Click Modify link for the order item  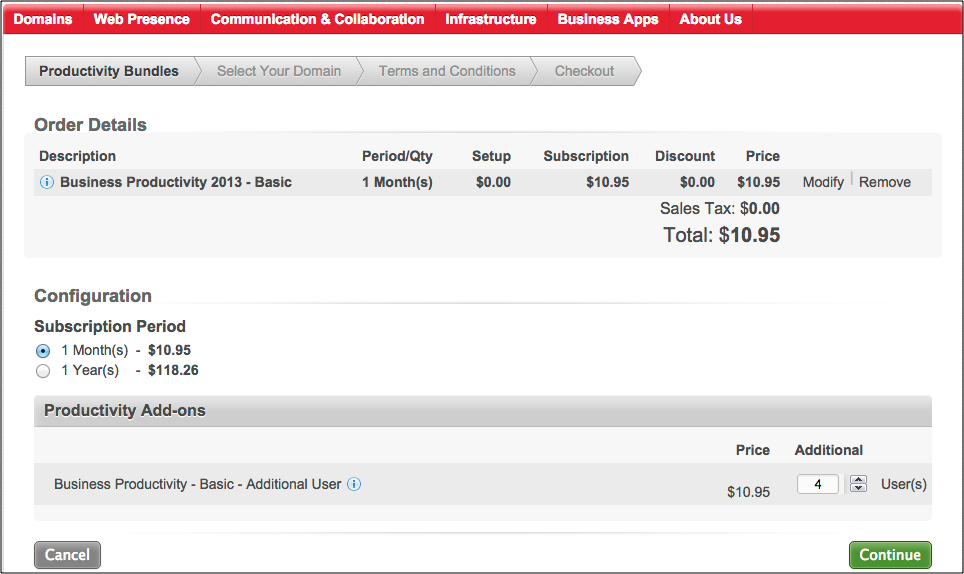click(823, 182)
